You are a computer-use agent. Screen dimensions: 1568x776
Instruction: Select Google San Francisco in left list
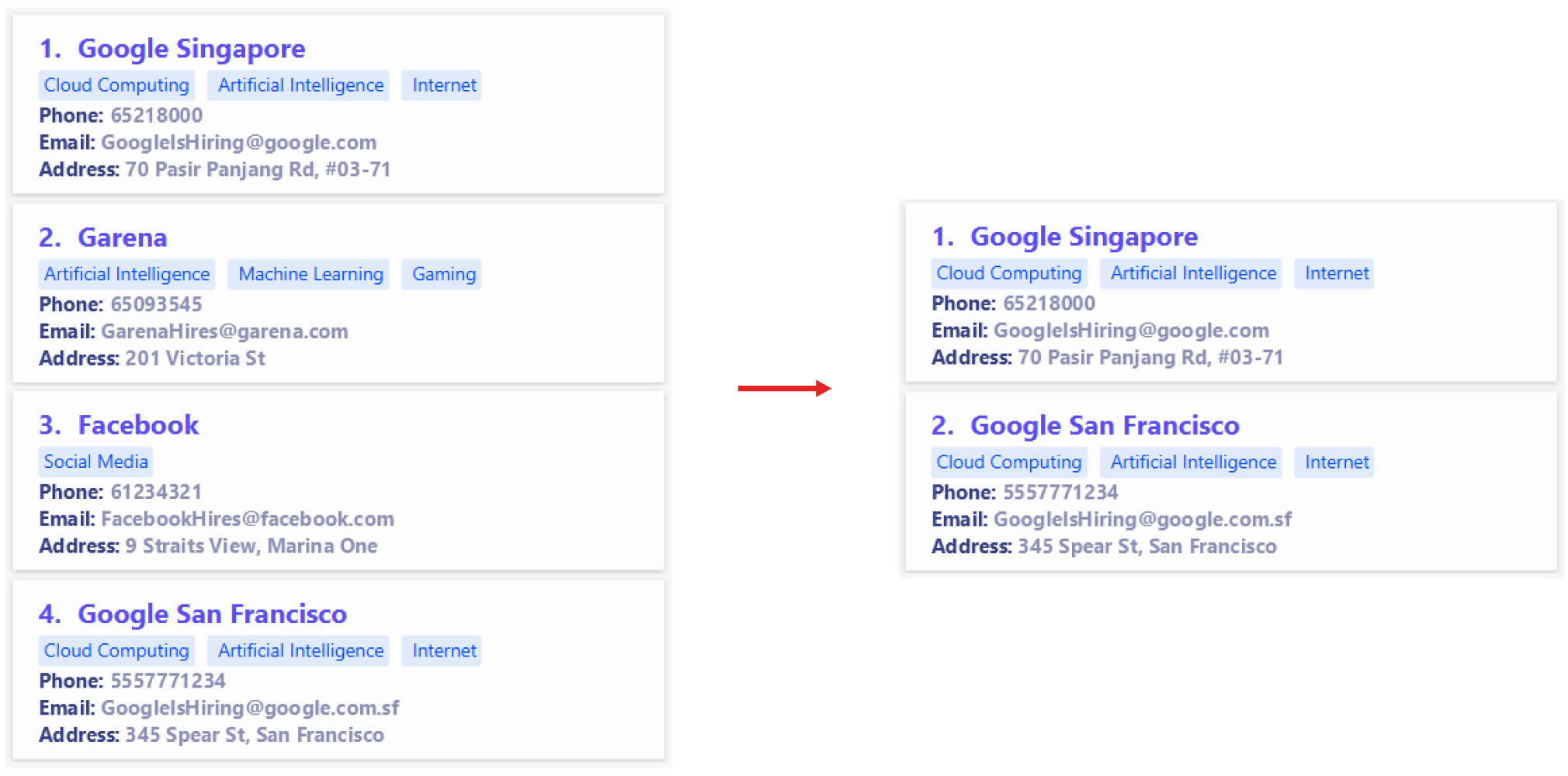tap(338, 670)
